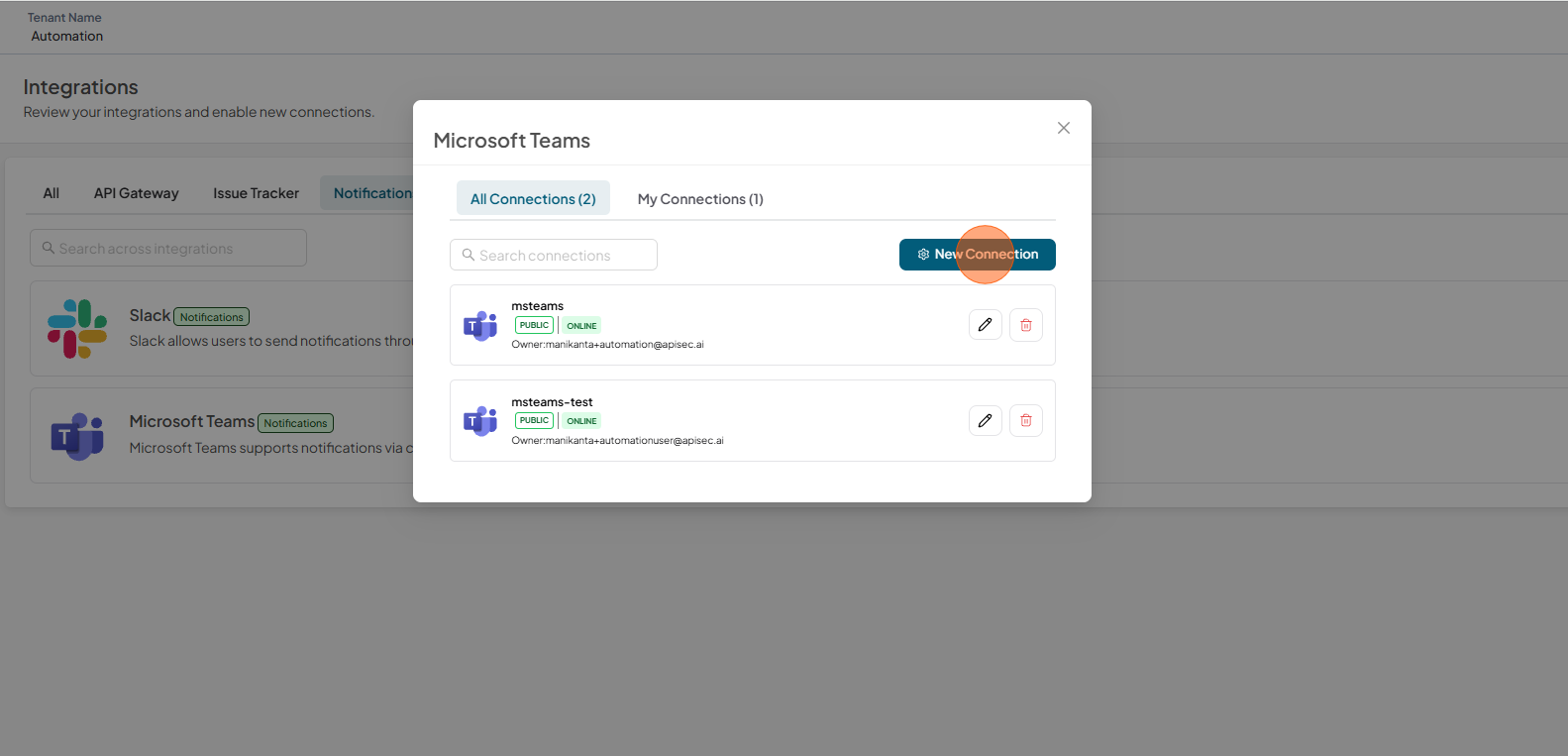Edit the msteams connection
The height and width of the screenshot is (756, 1568).
(x=986, y=325)
